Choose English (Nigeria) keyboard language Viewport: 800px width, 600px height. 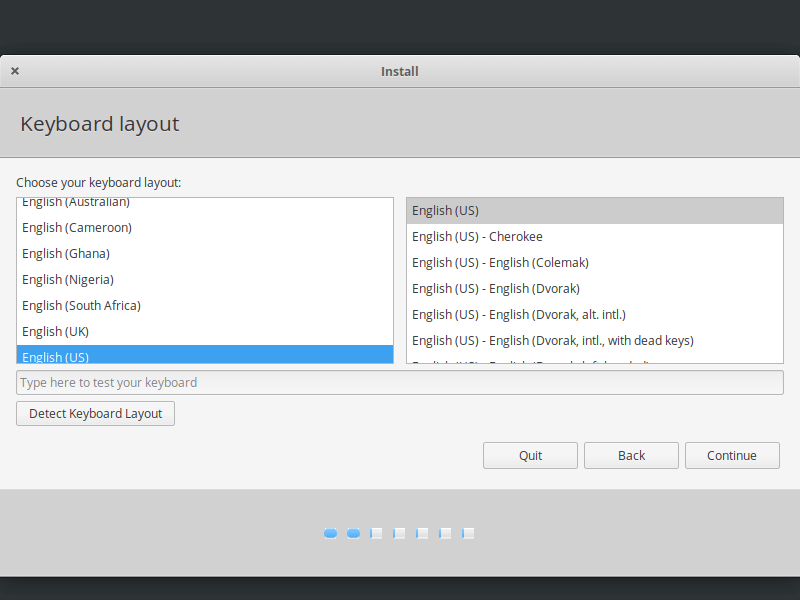pos(68,280)
